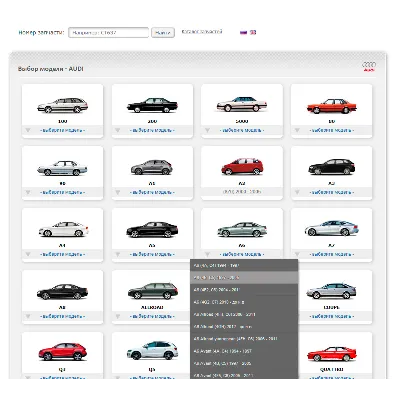This screenshot has height=400, width=400.
Task: Open model dropdown under Audi A4
Action: [62, 254]
